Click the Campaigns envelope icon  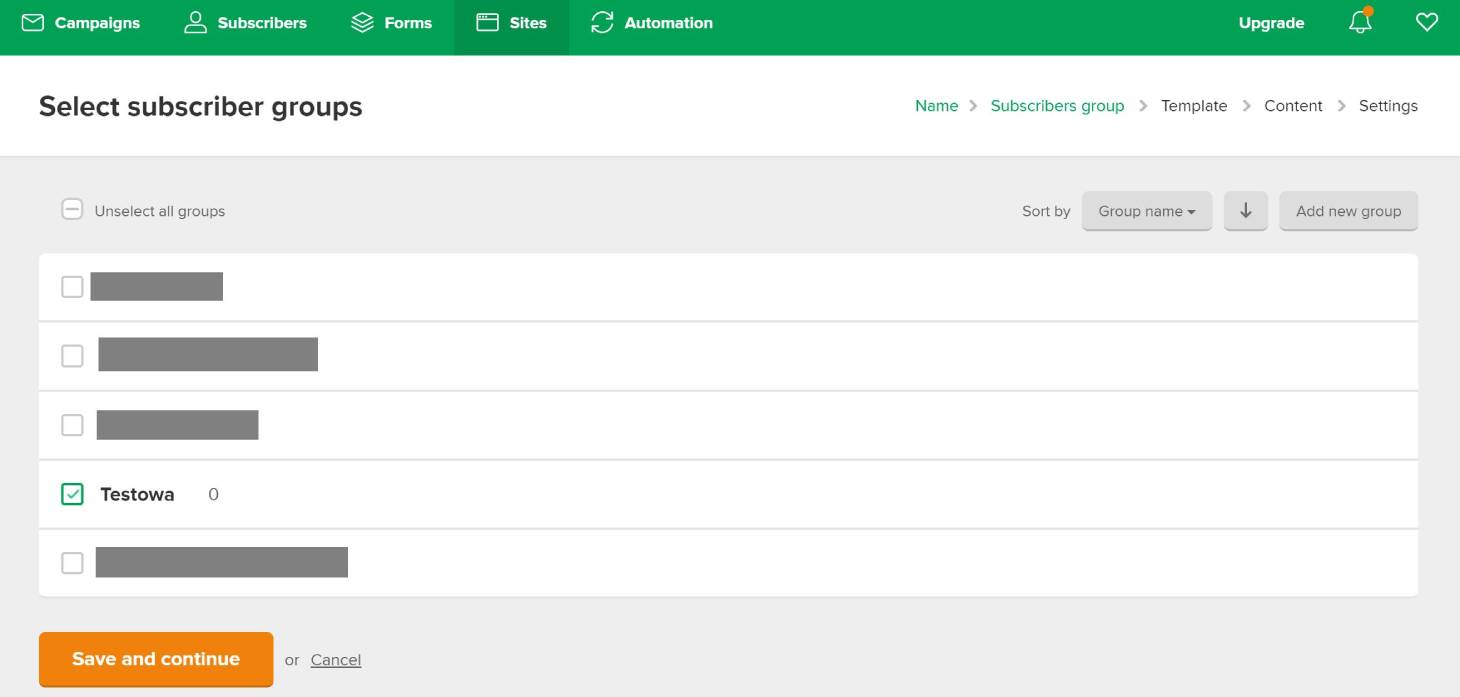[x=33, y=22]
